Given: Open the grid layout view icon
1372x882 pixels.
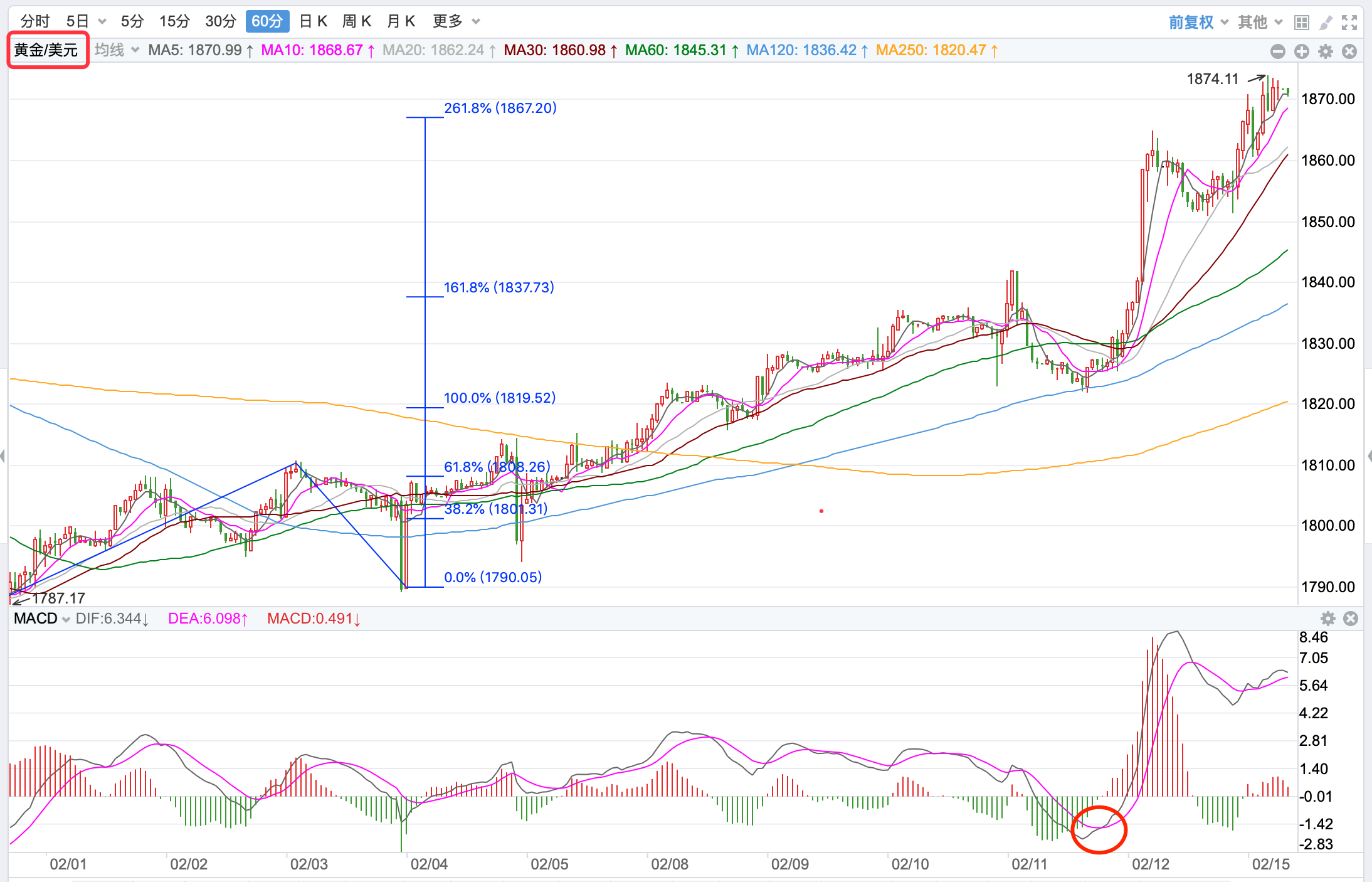Looking at the screenshot, I should 1301,23.
